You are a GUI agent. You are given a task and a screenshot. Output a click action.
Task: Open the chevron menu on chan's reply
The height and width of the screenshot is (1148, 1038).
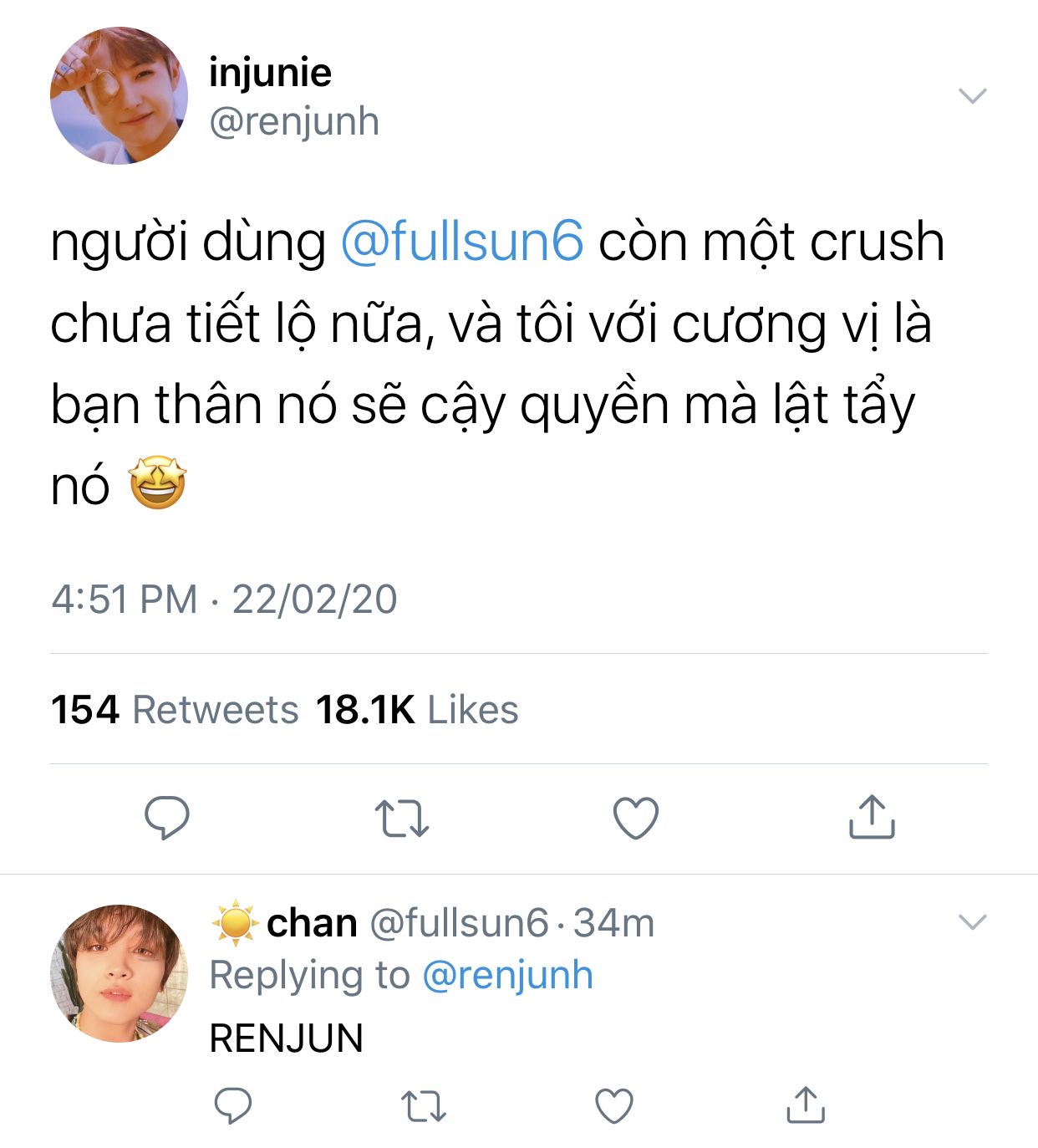tap(973, 922)
